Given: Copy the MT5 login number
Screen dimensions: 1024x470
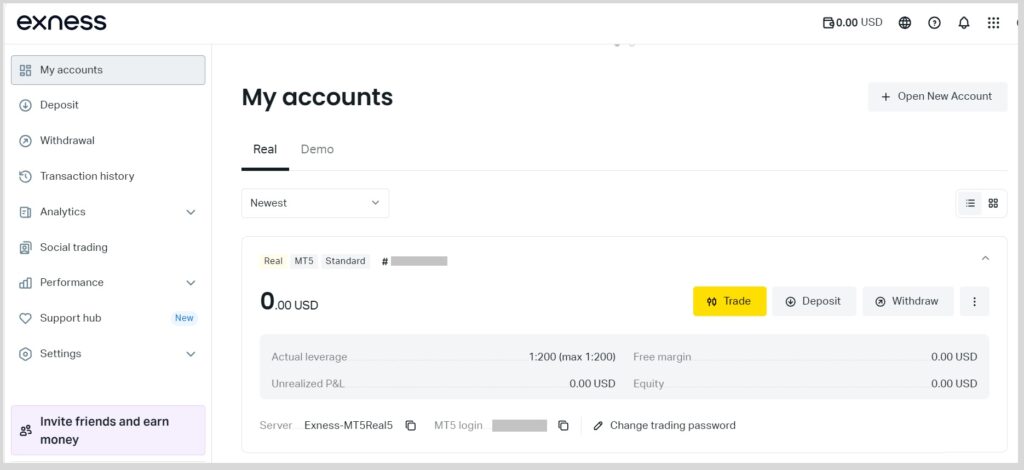Looking at the screenshot, I should tap(563, 426).
